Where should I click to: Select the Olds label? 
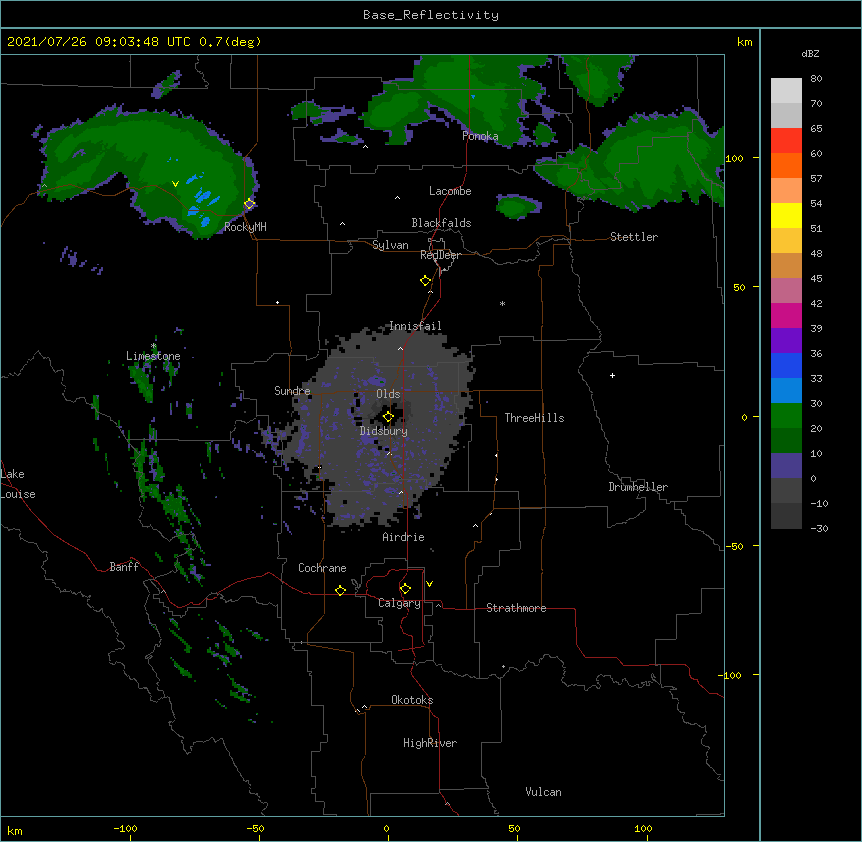click(x=388, y=394)
